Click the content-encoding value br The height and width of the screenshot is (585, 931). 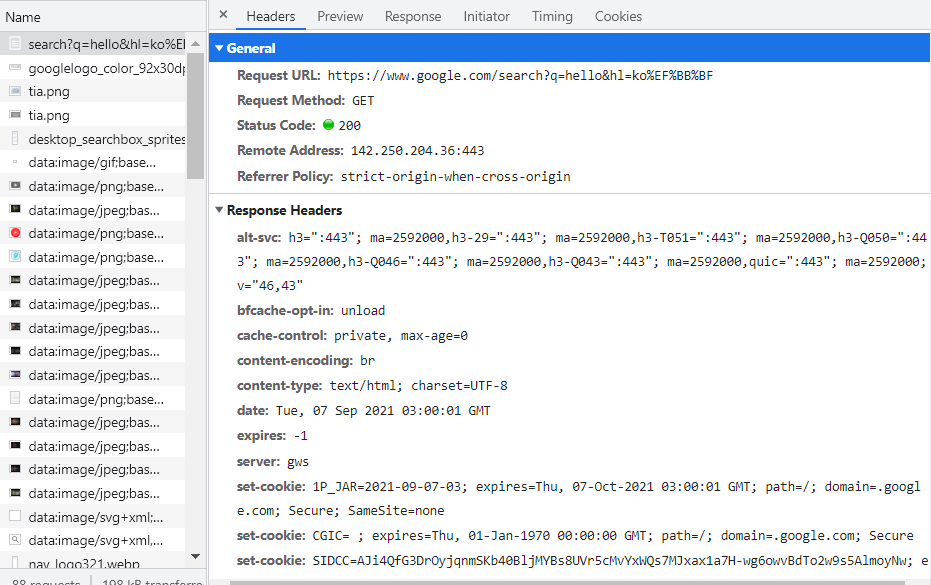point(367,361)
